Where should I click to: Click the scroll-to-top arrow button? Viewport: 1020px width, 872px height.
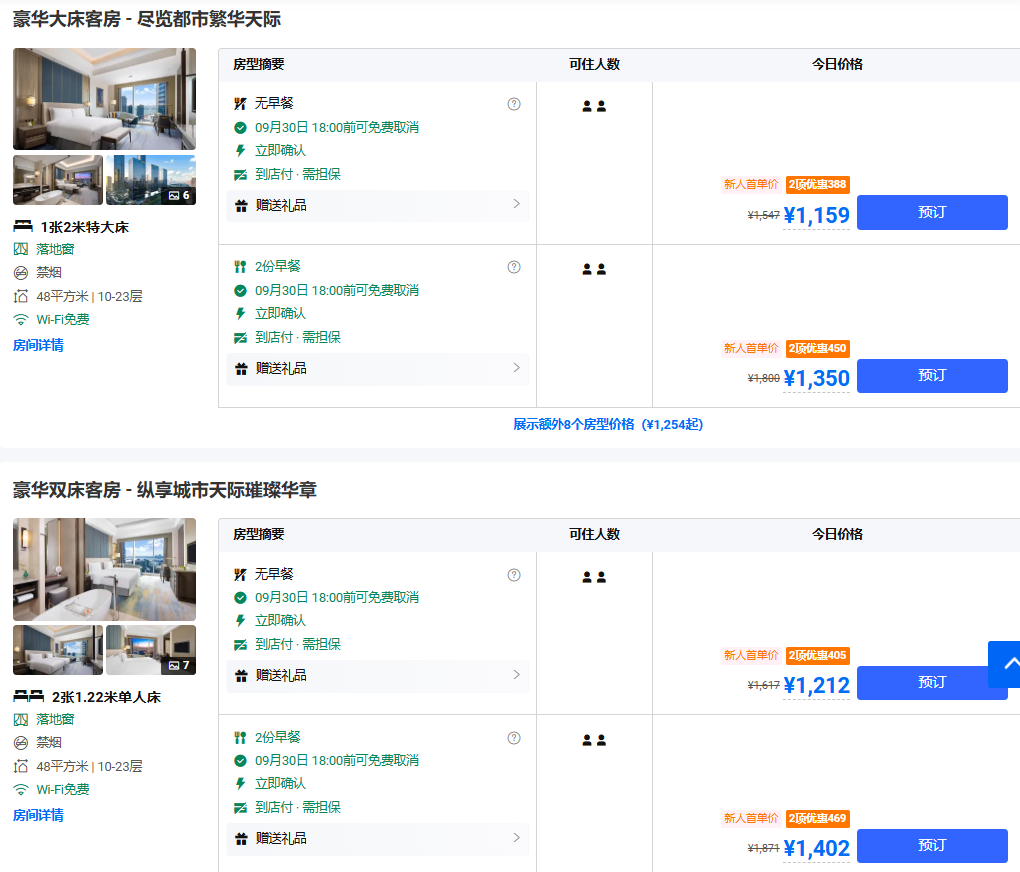(x=1007, y=664)
